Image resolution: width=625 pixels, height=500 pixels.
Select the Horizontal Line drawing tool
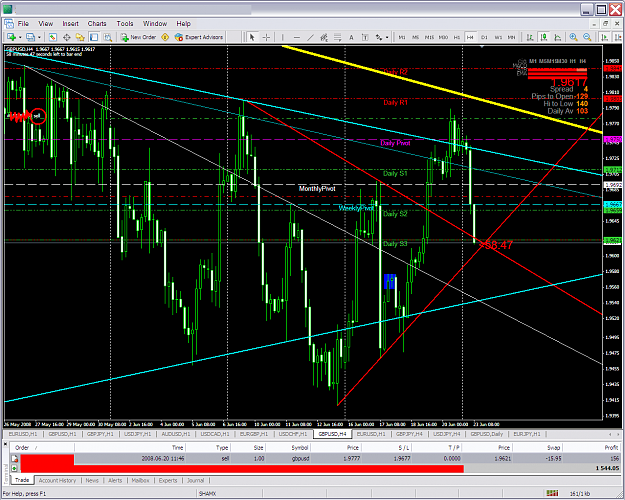click(x=297, y=37)
